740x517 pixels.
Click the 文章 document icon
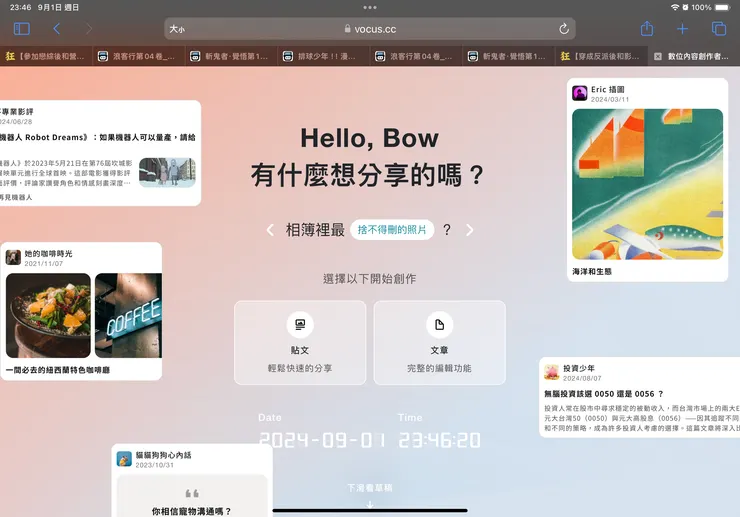[439, 324]
